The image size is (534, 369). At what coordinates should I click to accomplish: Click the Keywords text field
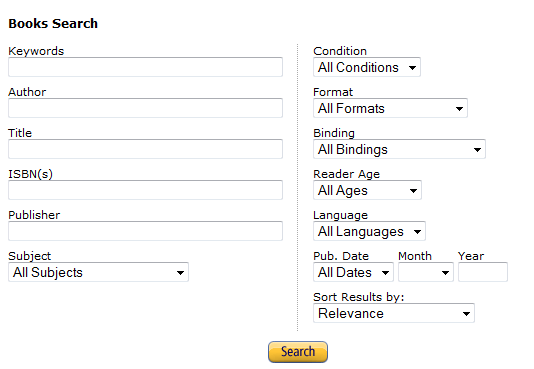[x=145, y=67]
